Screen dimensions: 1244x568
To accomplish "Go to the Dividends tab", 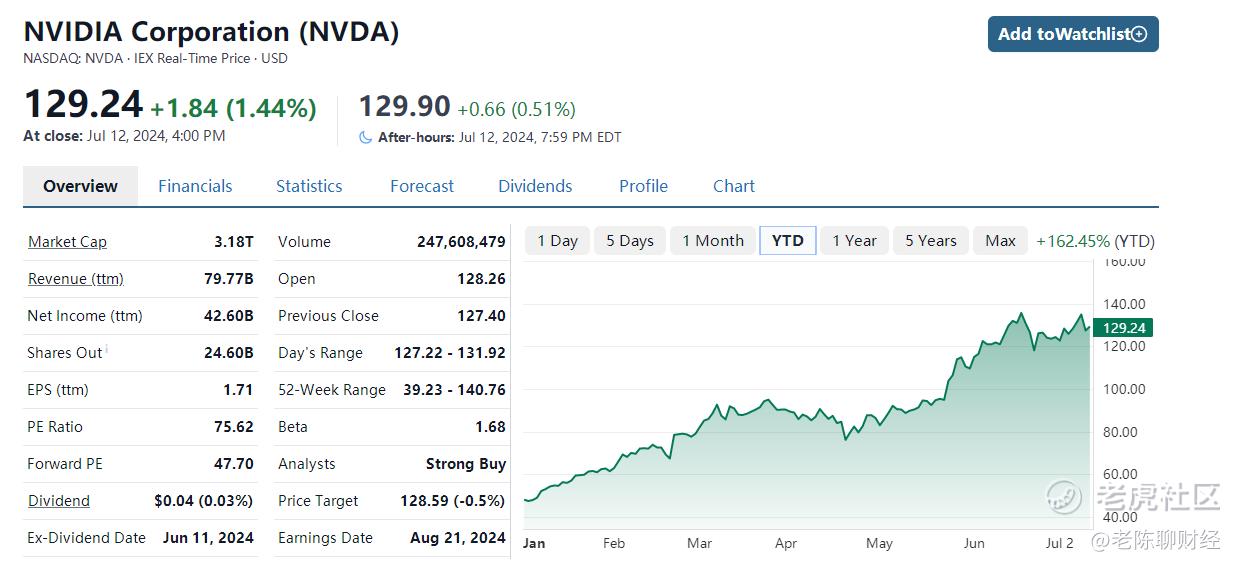I will click(535, 186).
